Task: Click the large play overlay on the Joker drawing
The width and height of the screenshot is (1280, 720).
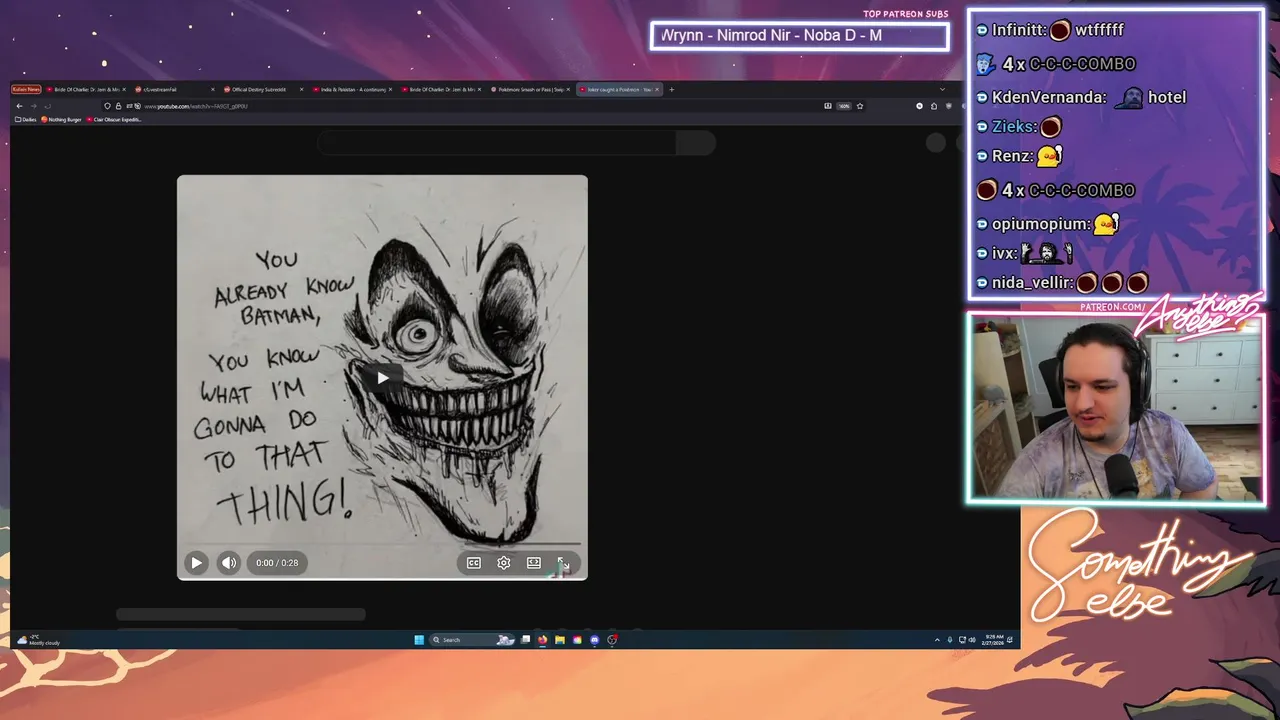Action: 382,378
